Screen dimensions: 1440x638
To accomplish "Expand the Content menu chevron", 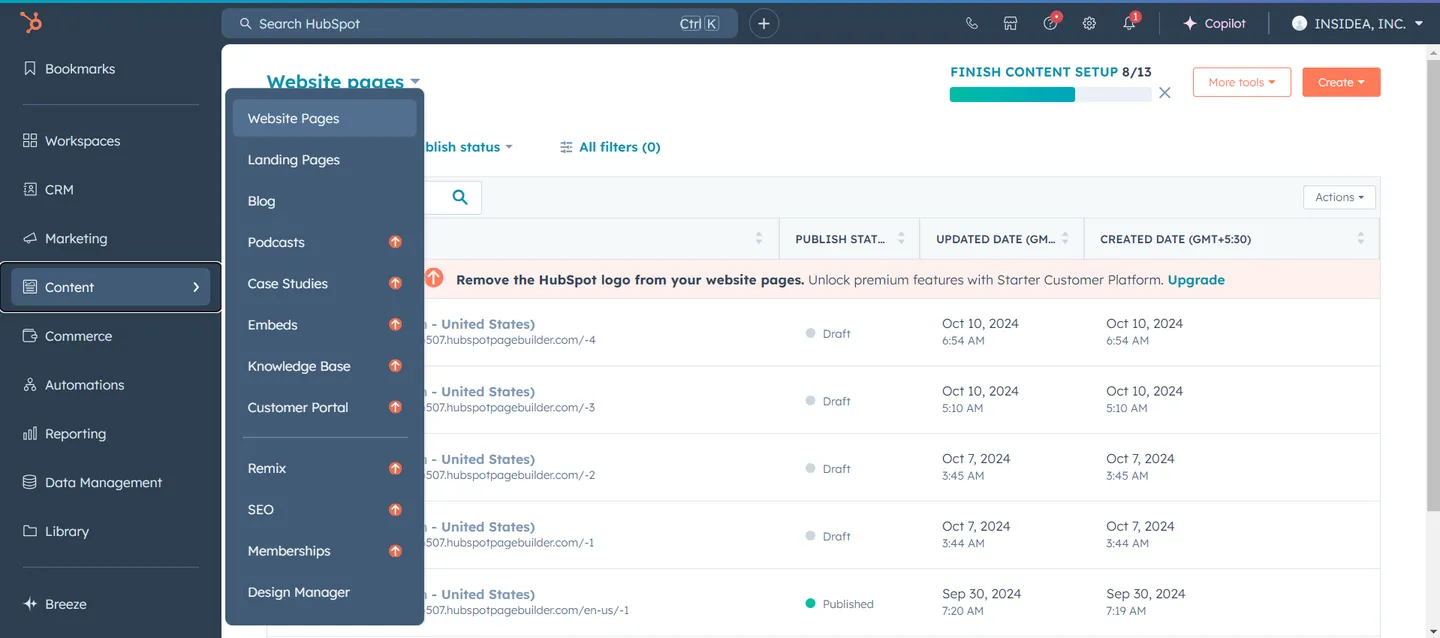I will pos(196,287).
